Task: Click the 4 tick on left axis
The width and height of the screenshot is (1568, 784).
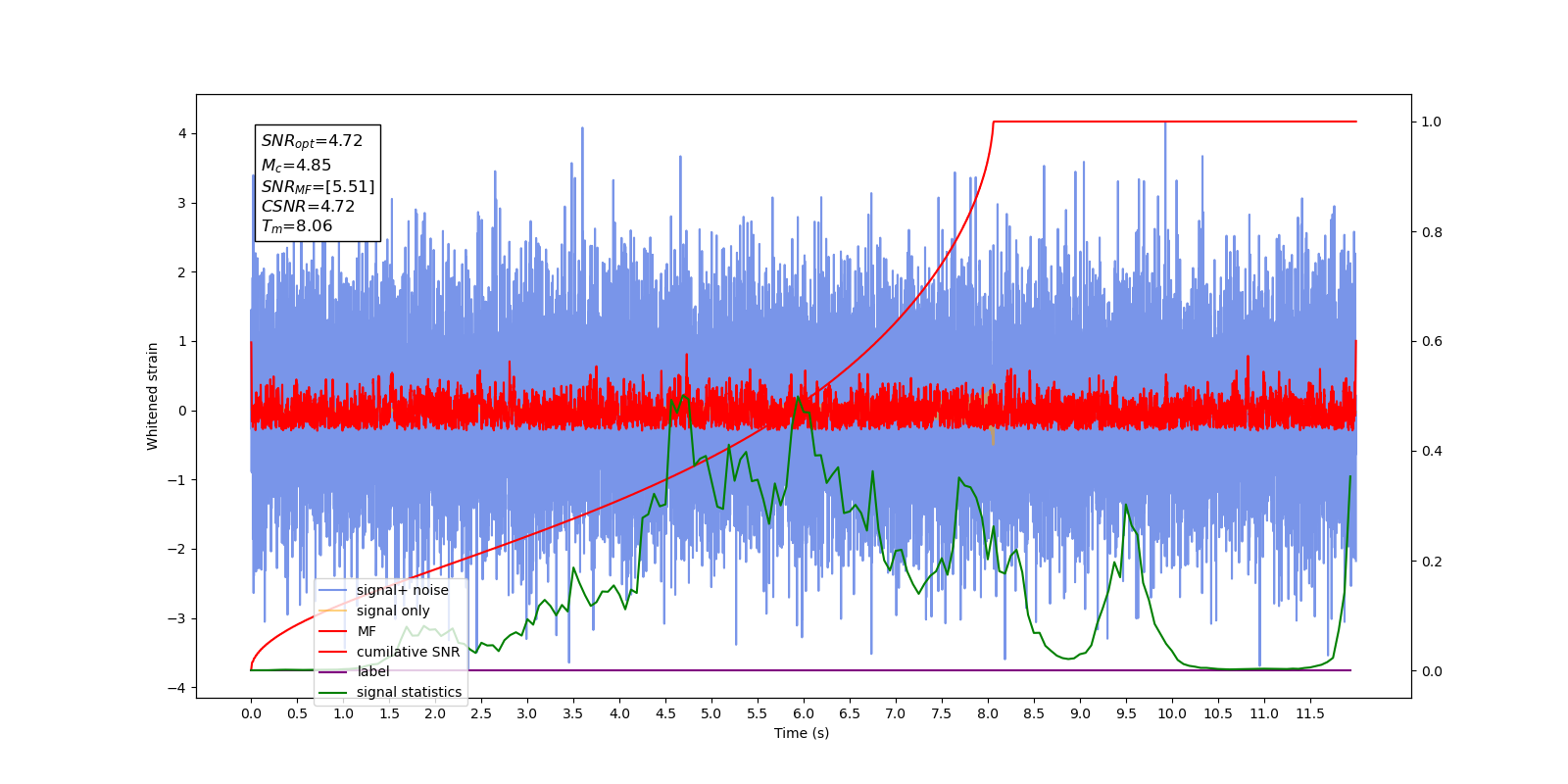Action: 182,133
